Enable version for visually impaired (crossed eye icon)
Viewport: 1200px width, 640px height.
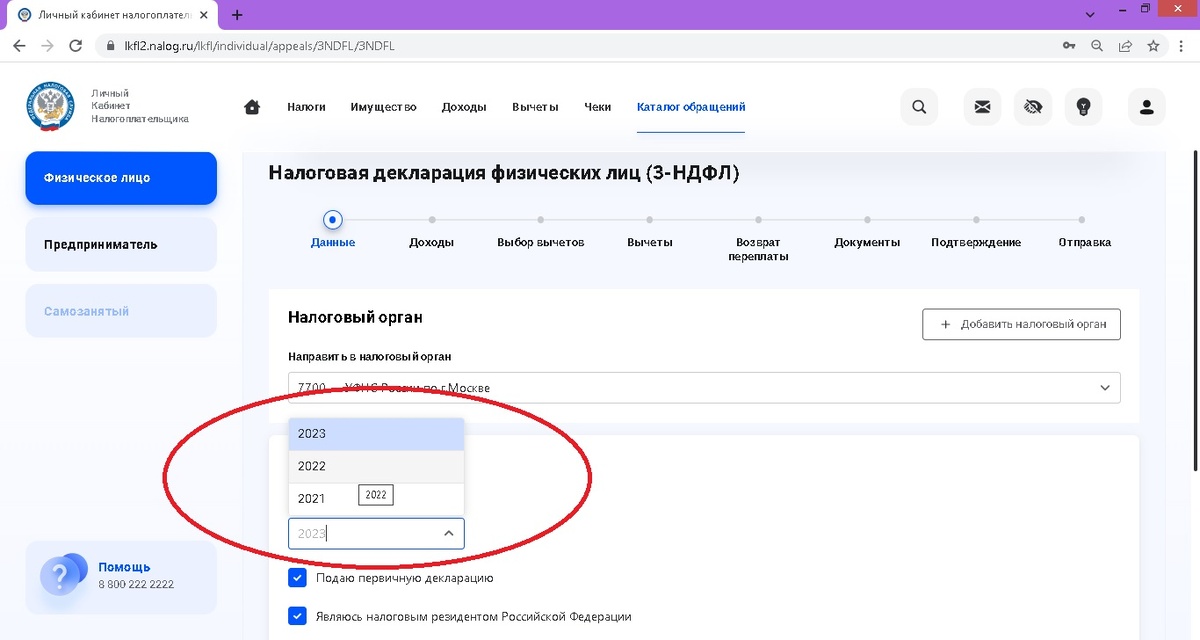pos(1032,107)
